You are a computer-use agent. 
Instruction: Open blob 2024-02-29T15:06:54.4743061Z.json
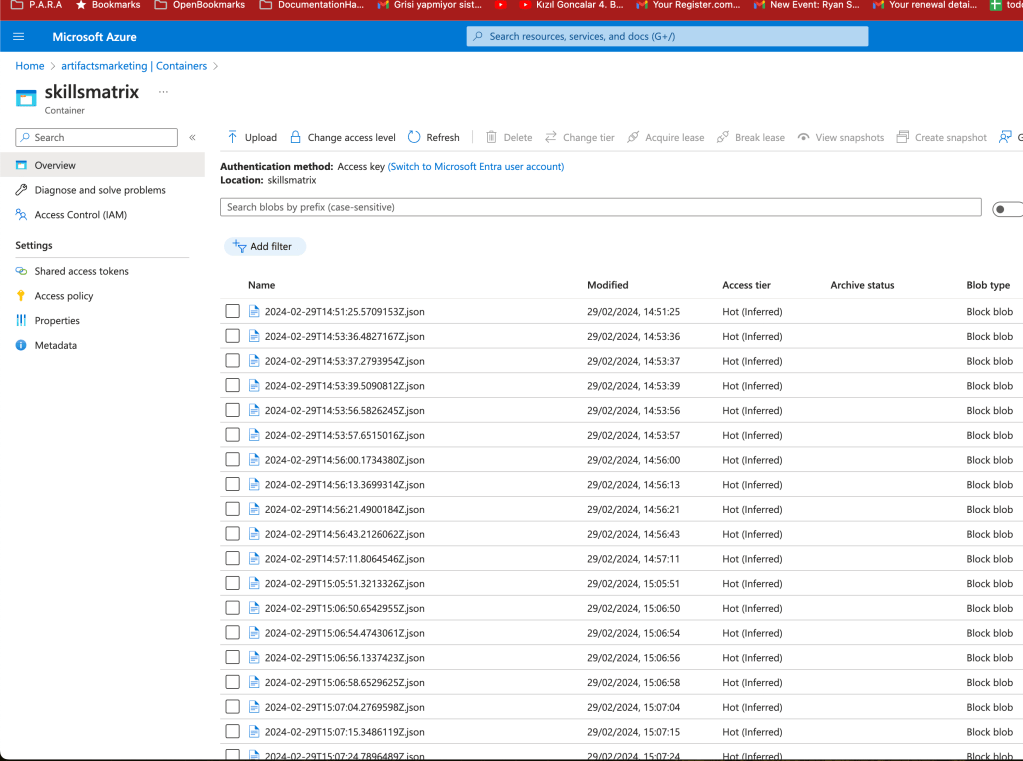pos(344,633)
